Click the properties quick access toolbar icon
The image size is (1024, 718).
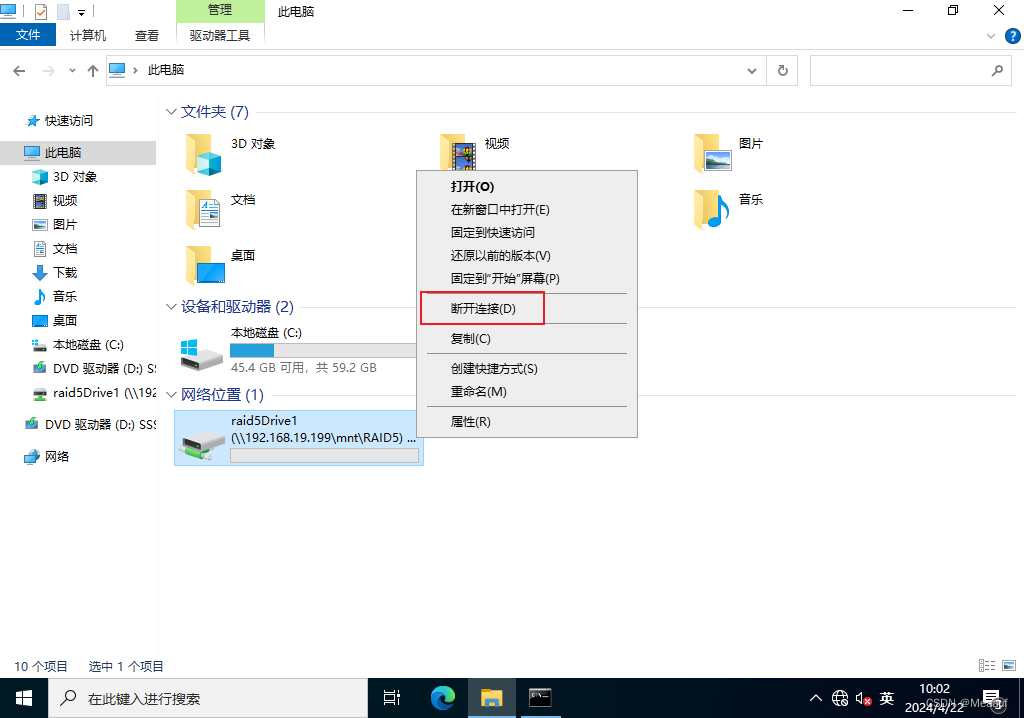[40, 12]
